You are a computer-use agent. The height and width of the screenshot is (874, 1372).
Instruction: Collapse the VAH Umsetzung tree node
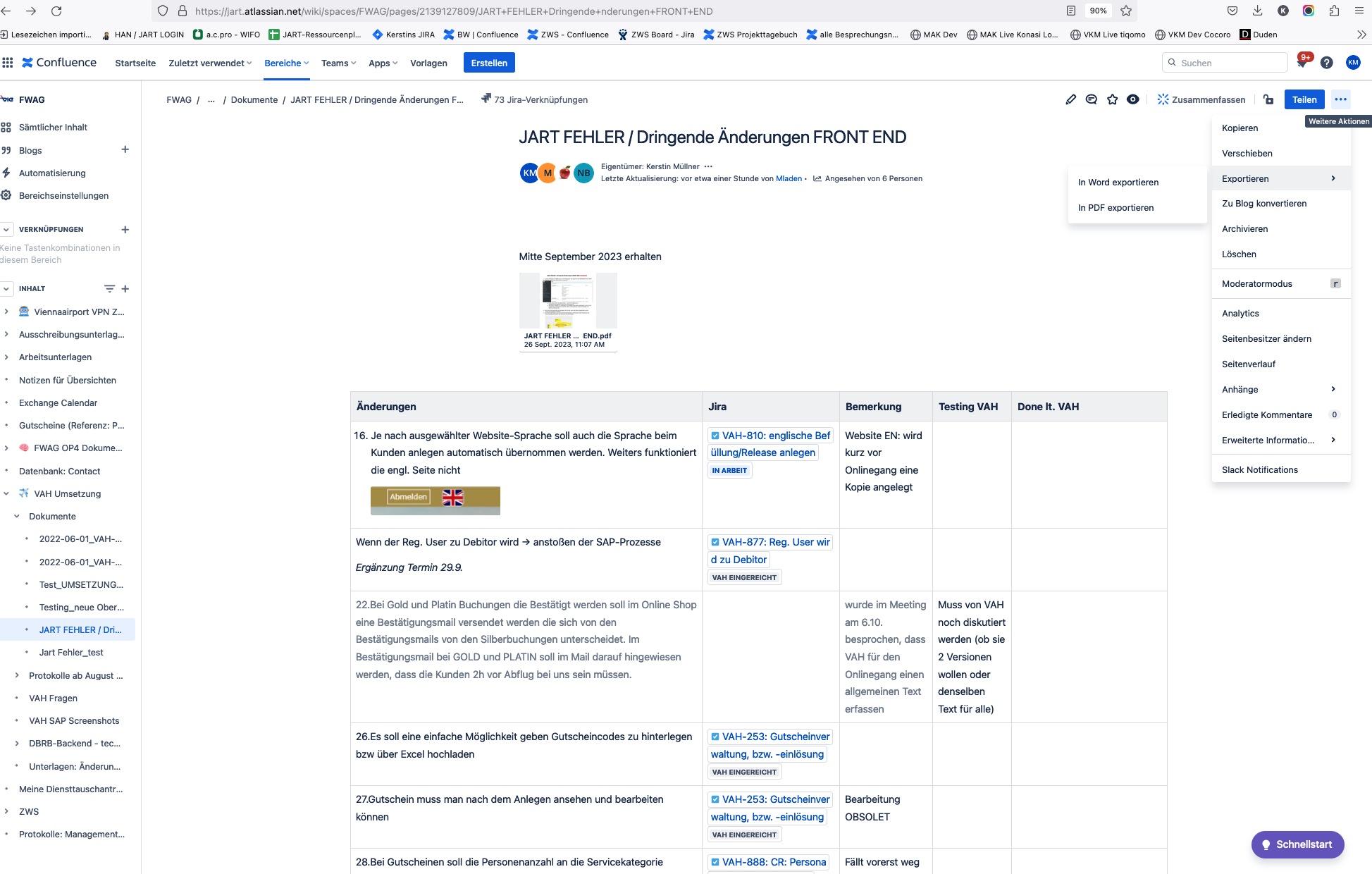tap(6, 493)
